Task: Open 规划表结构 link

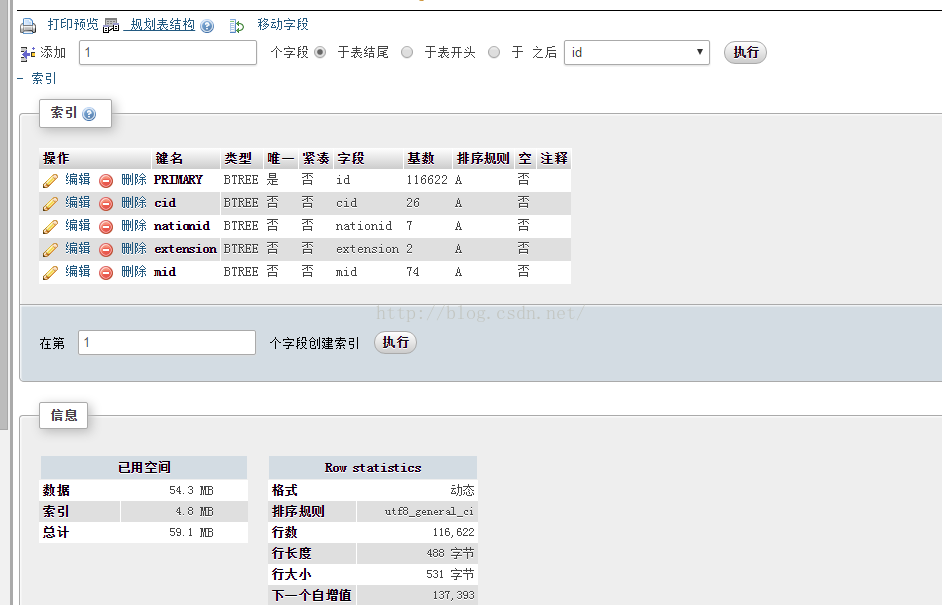Action: (160, 25)
